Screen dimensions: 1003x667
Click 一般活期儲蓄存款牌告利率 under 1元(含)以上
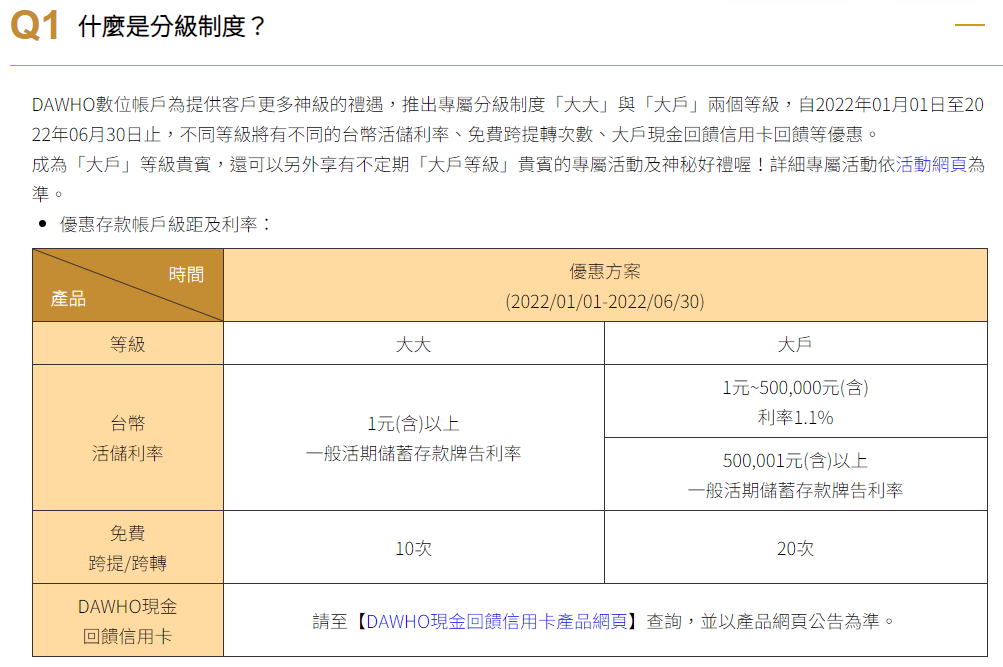click(x=413, y=453)
